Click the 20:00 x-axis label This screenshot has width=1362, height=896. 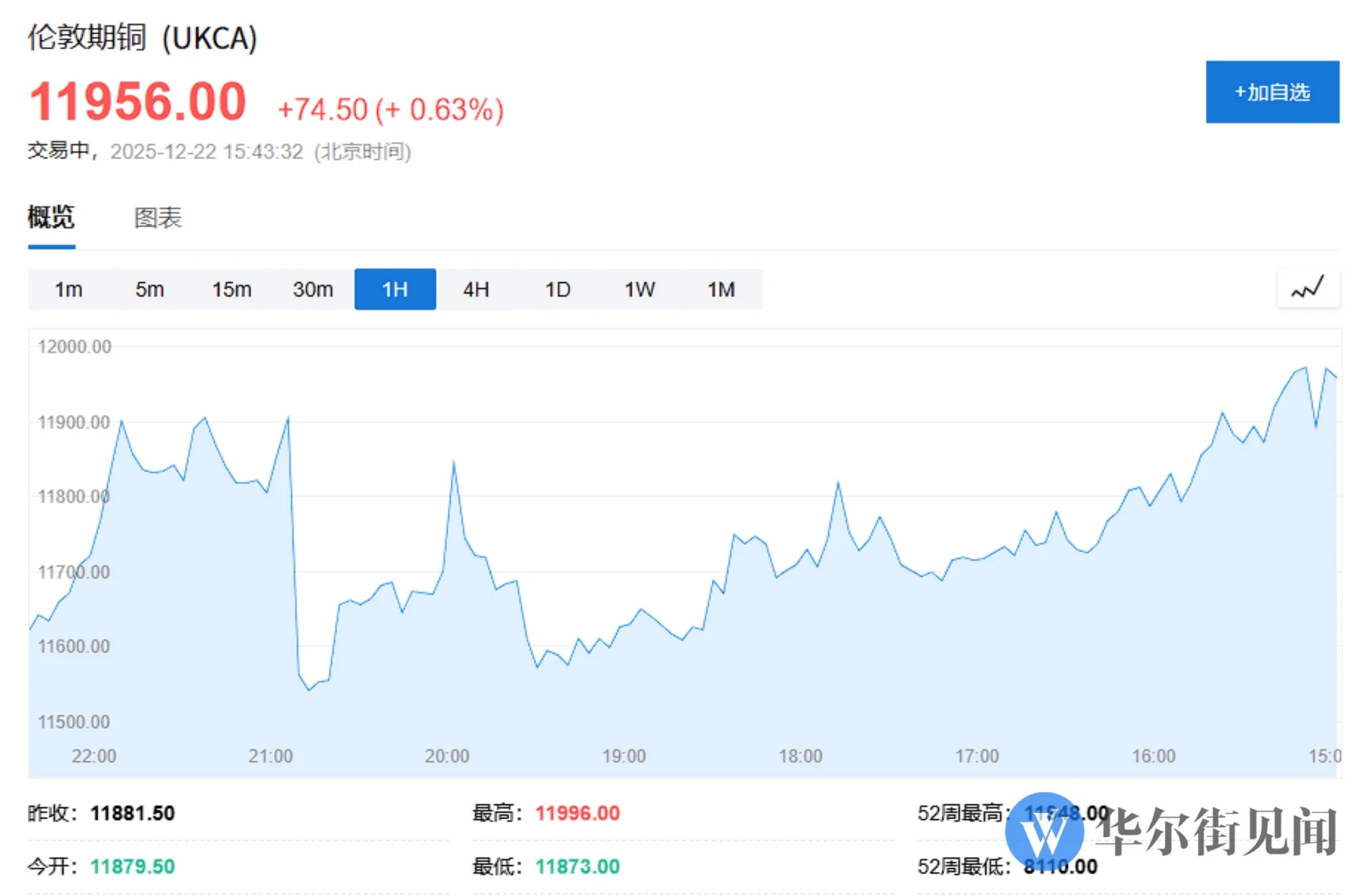click(447, 757)
